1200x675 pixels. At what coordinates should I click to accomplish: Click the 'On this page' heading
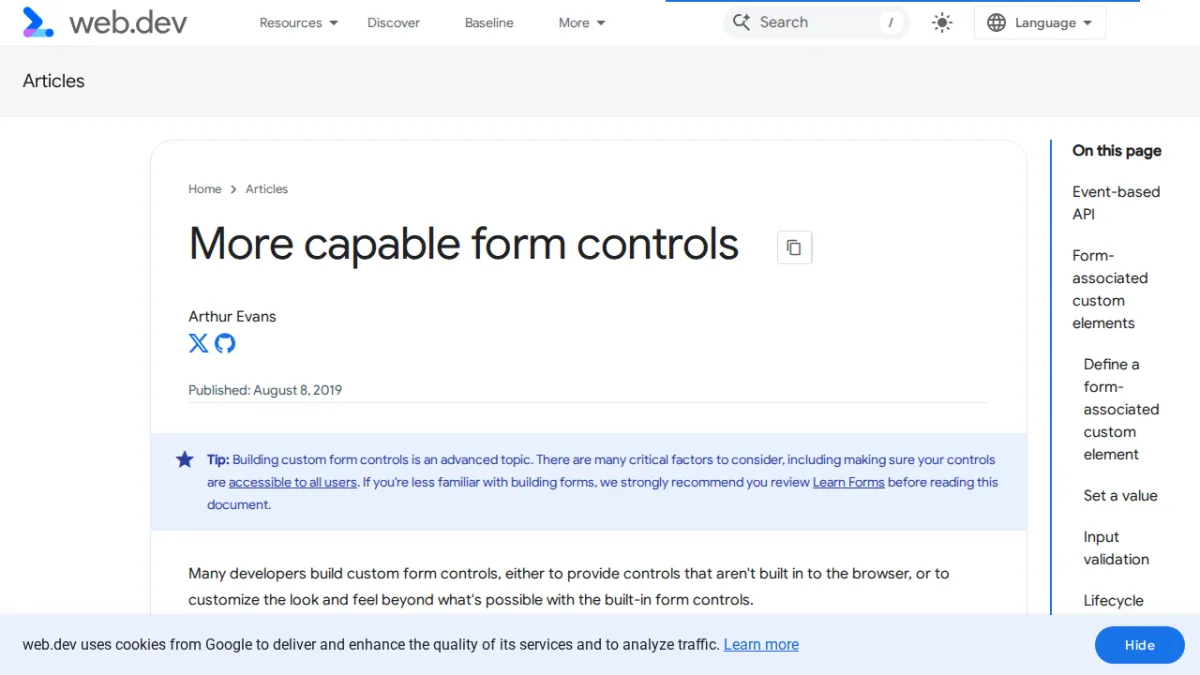[x=1117, y=151]
